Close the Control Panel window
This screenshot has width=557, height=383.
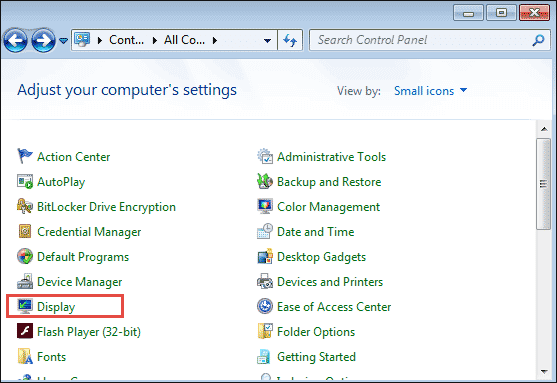click(534, 13)
